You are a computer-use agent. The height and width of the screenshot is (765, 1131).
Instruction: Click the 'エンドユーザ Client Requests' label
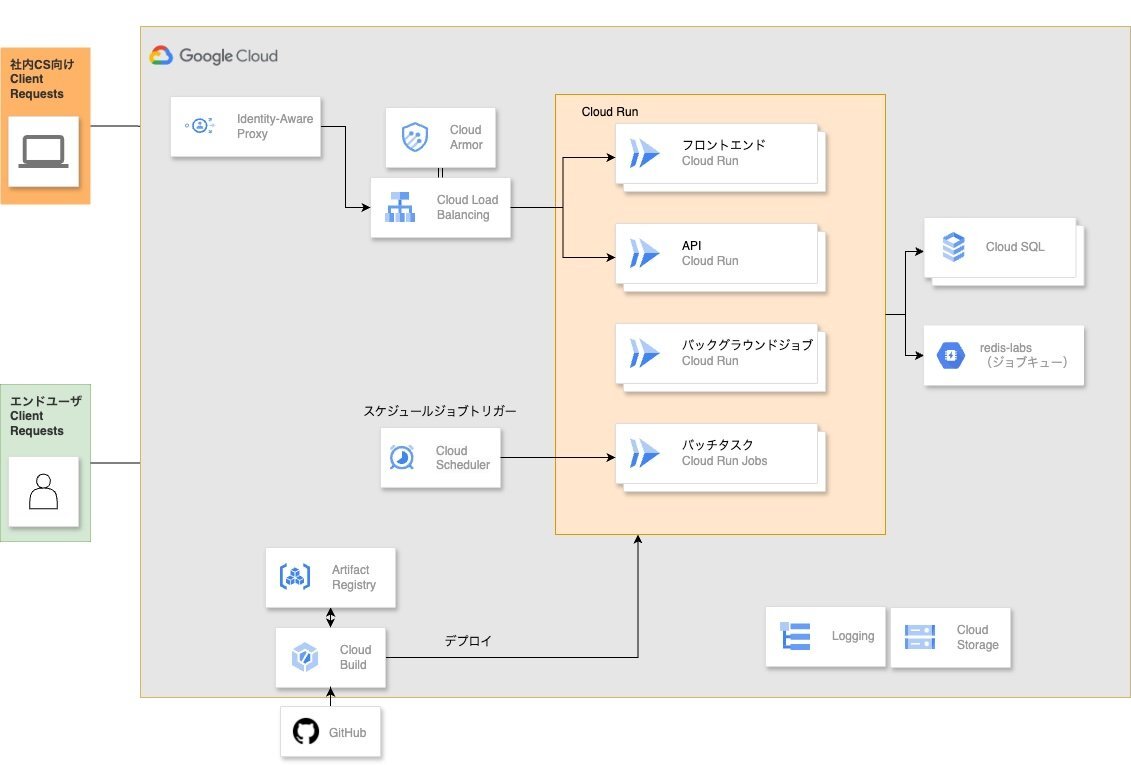tap(45, 415)
